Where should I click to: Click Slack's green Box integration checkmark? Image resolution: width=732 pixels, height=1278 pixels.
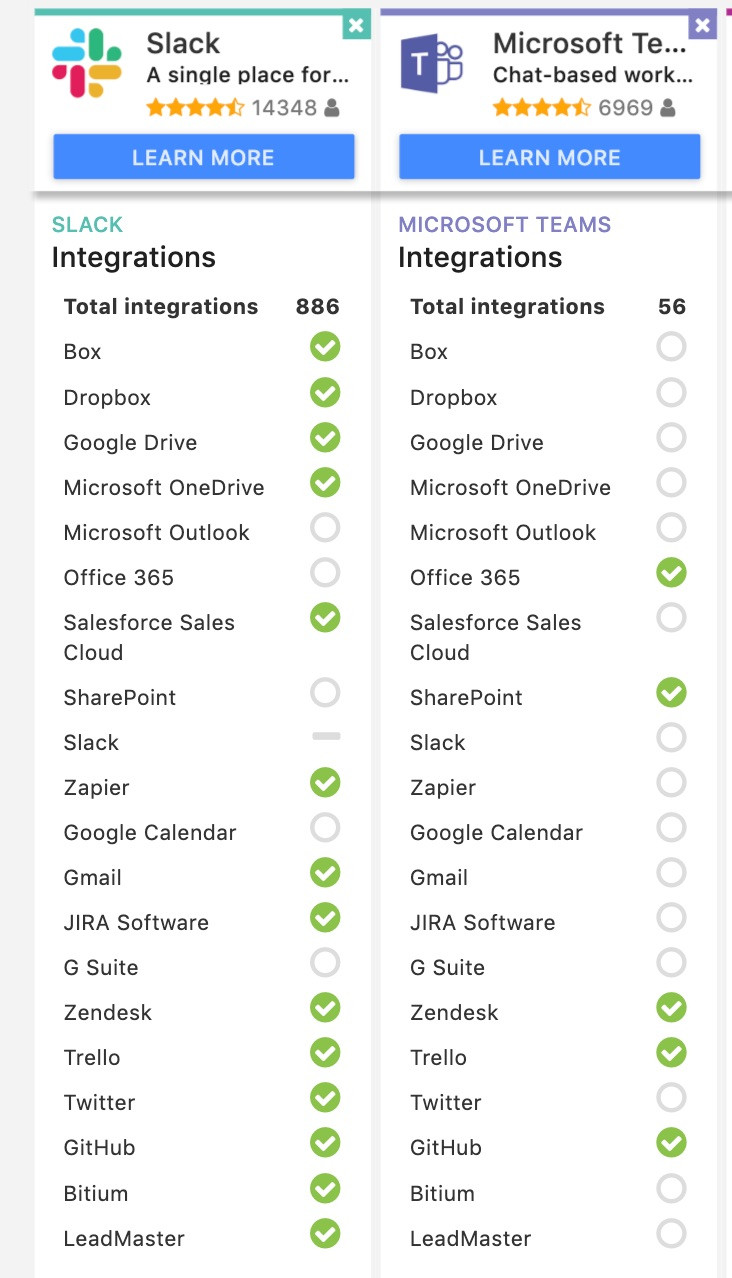pyautogui.click(x=325, y=347)
